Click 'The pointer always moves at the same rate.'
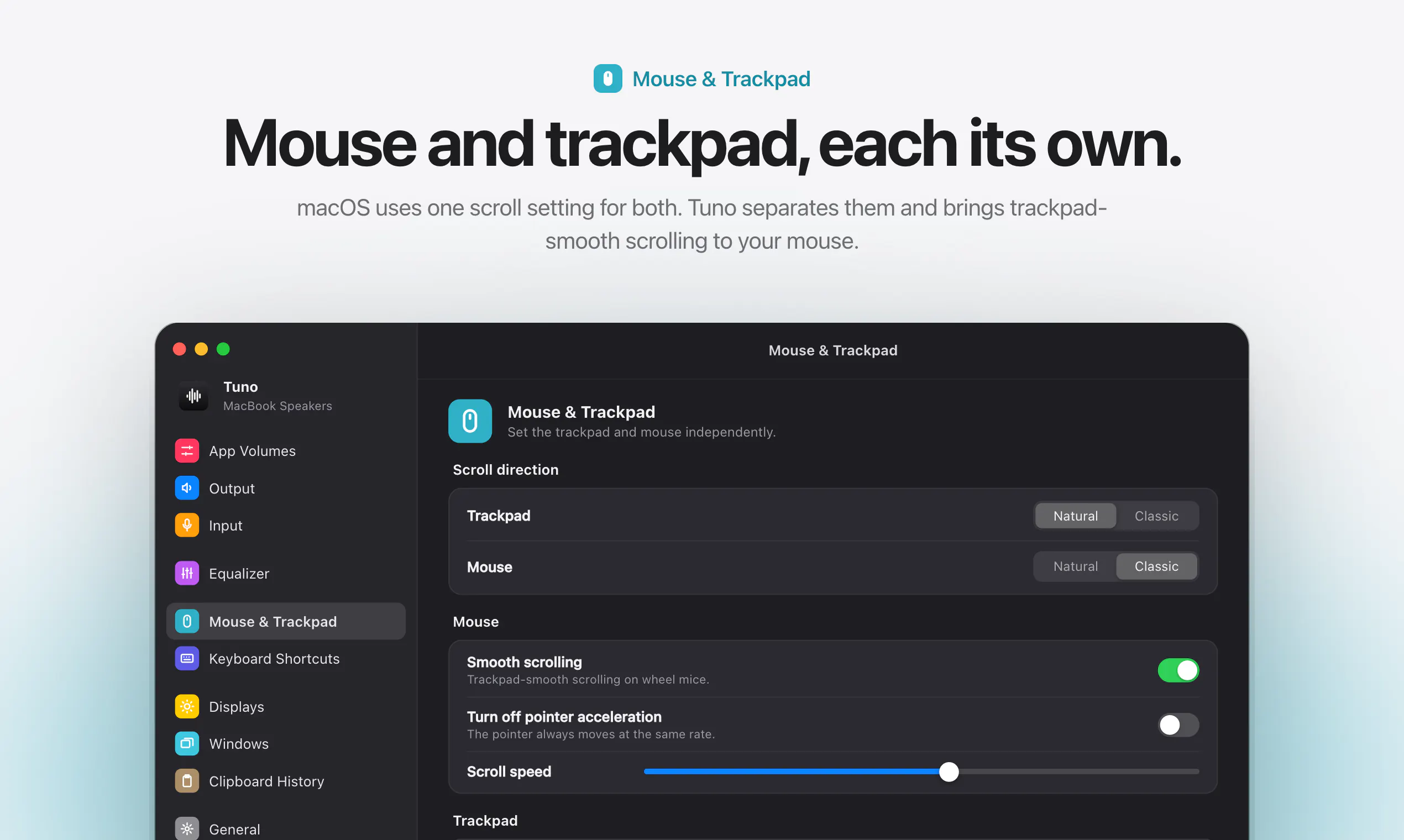Image resolution: width=1404 pixels, height=840 pixels. [x=590, y=734]
